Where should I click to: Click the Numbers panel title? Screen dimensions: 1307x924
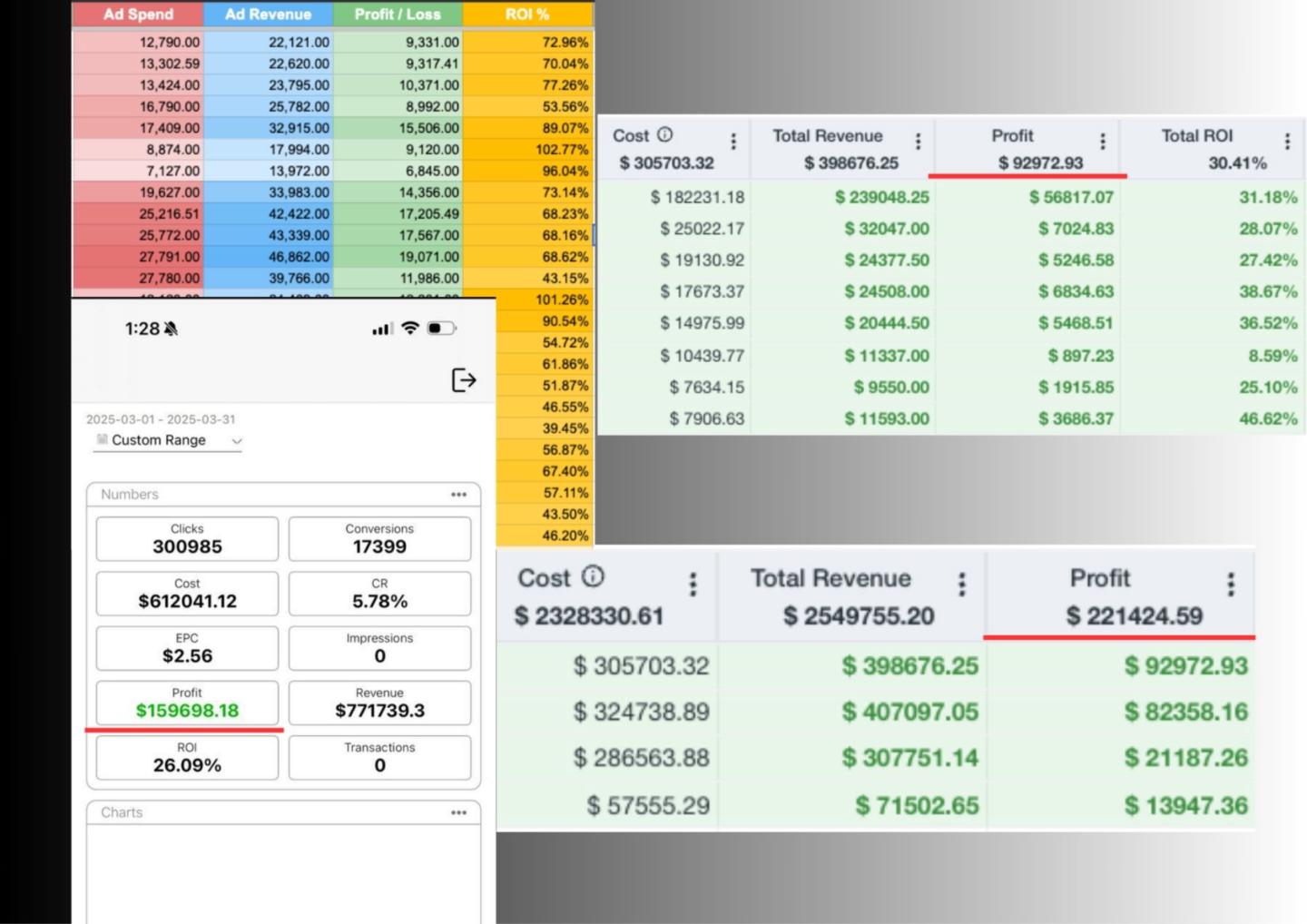130,495
